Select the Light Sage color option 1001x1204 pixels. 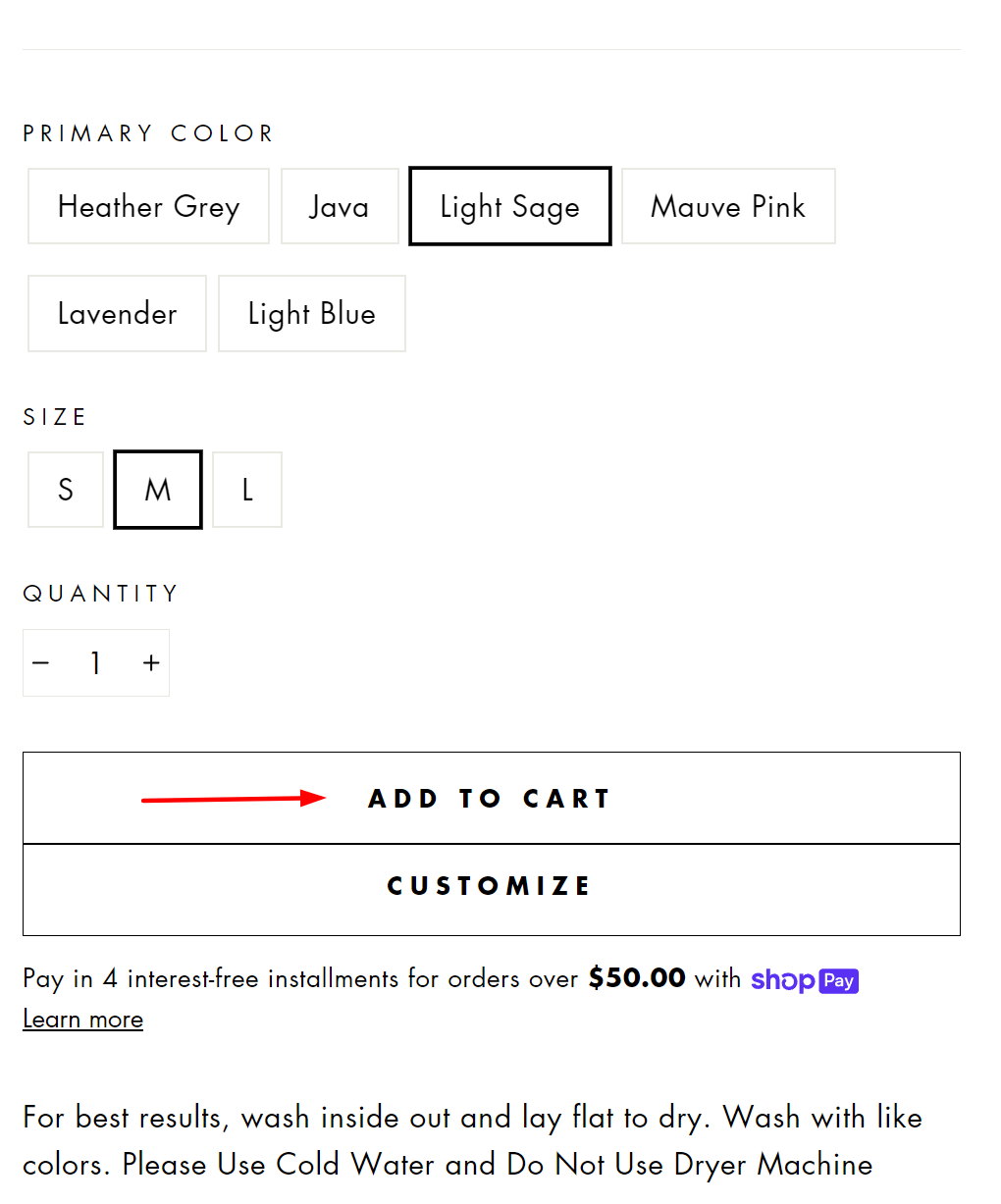pos(510,206)
